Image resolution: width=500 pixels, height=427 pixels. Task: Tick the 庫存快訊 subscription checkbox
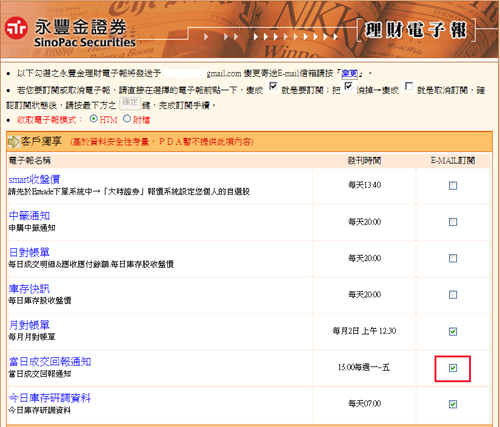tap(453, 295)
